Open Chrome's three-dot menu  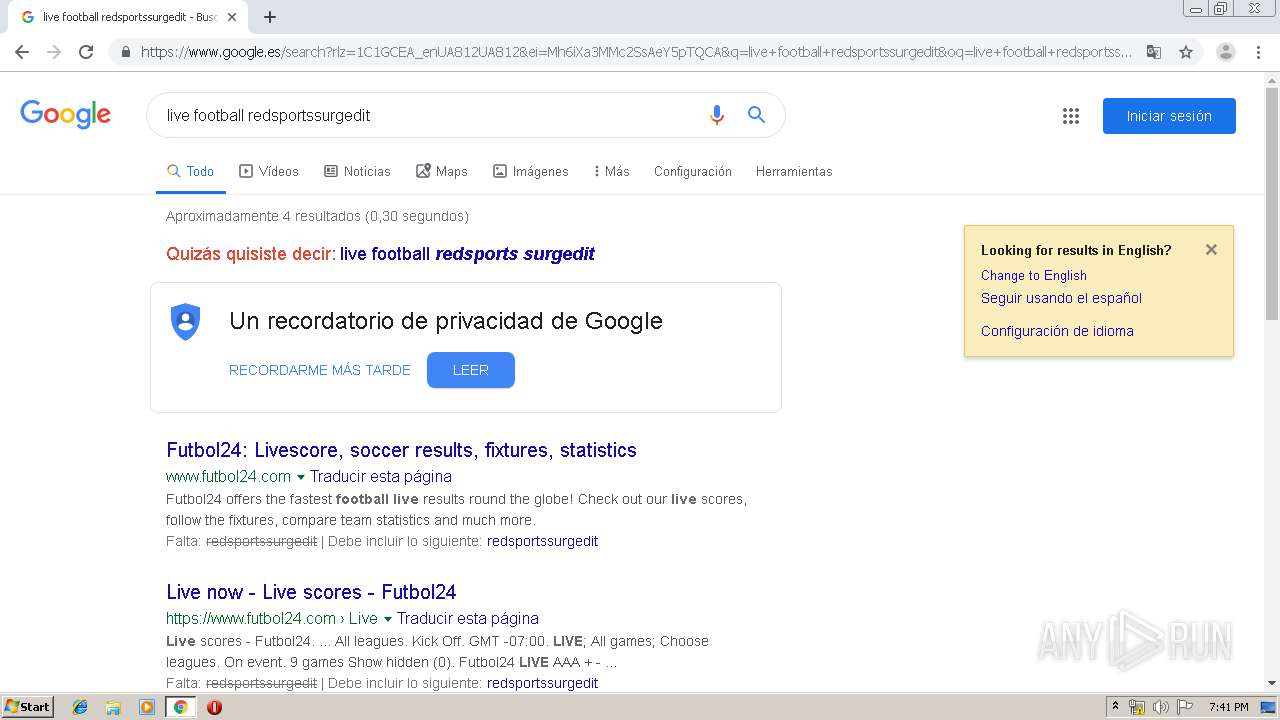coord(1258,52)
